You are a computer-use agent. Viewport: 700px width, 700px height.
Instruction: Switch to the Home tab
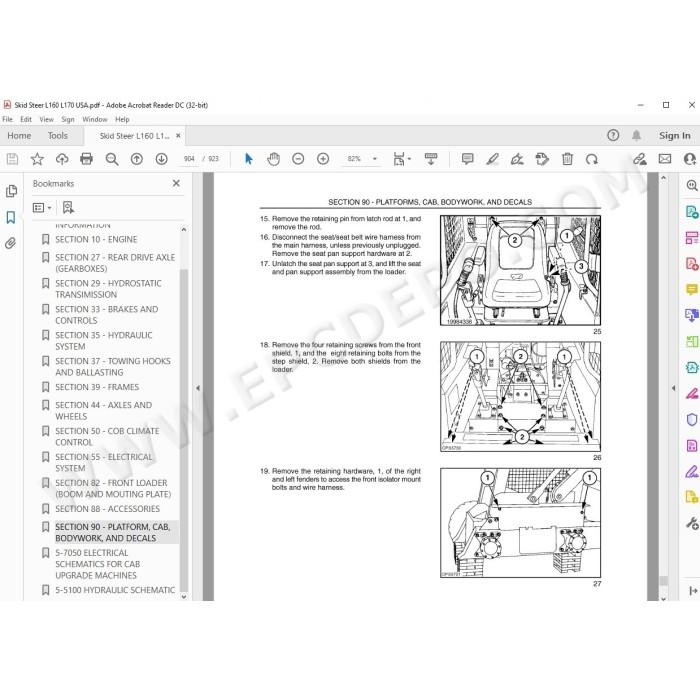tap(19, 136)
